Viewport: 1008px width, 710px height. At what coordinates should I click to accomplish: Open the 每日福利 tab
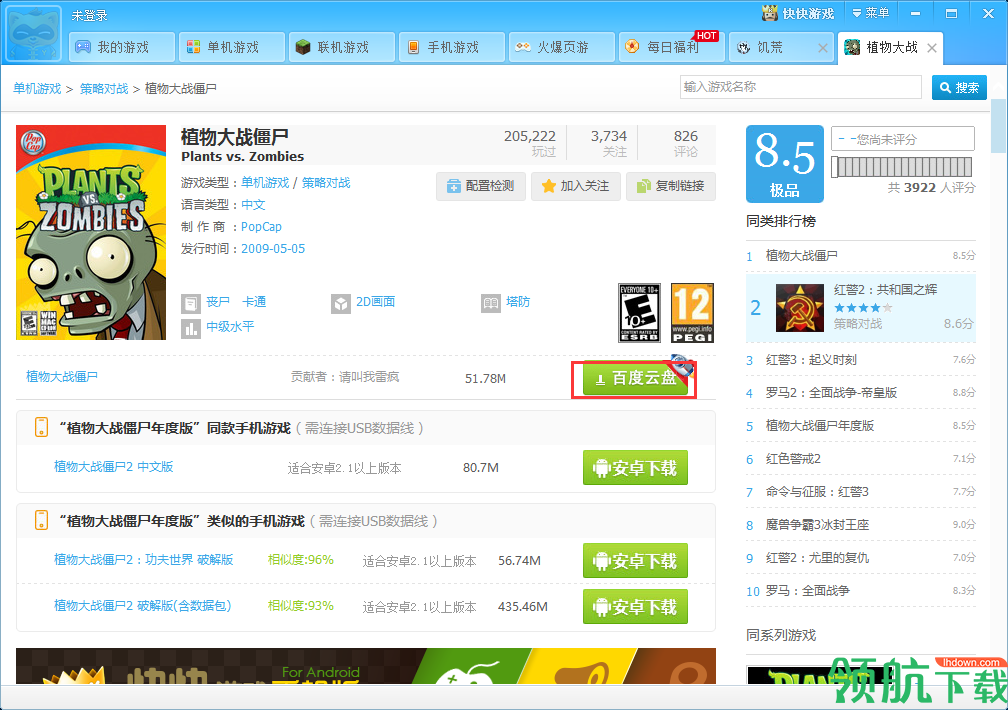672,47
